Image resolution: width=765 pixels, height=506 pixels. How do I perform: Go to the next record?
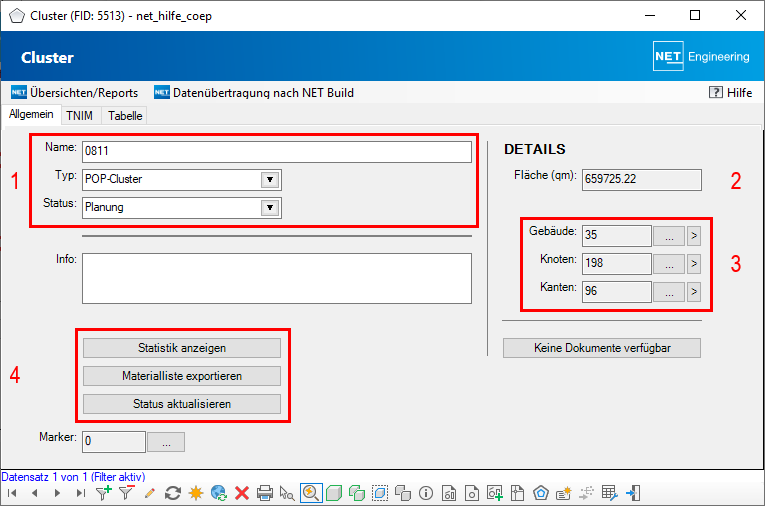(57, 493)
